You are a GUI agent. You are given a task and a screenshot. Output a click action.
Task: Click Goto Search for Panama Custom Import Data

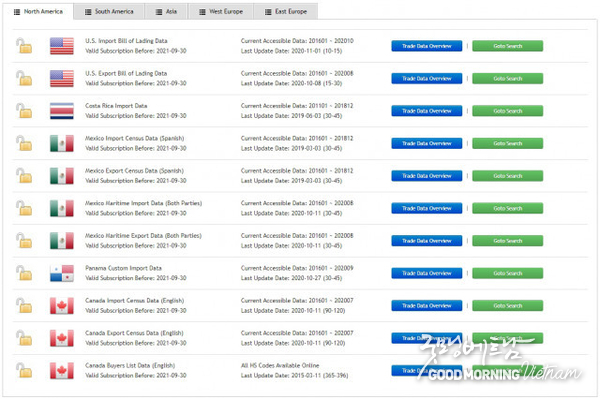[x=507, y=273]
